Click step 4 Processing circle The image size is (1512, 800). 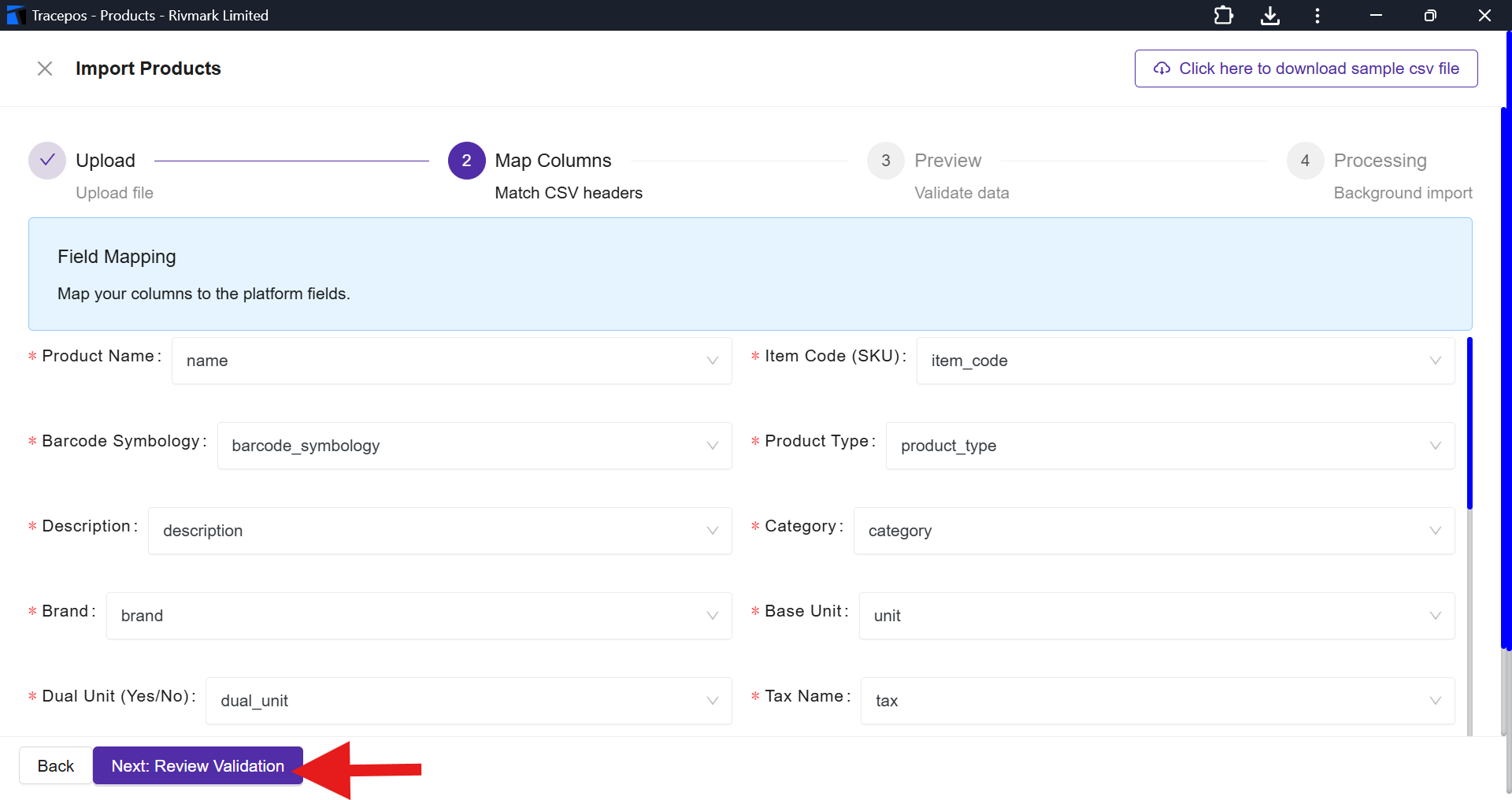point(1306,161)
